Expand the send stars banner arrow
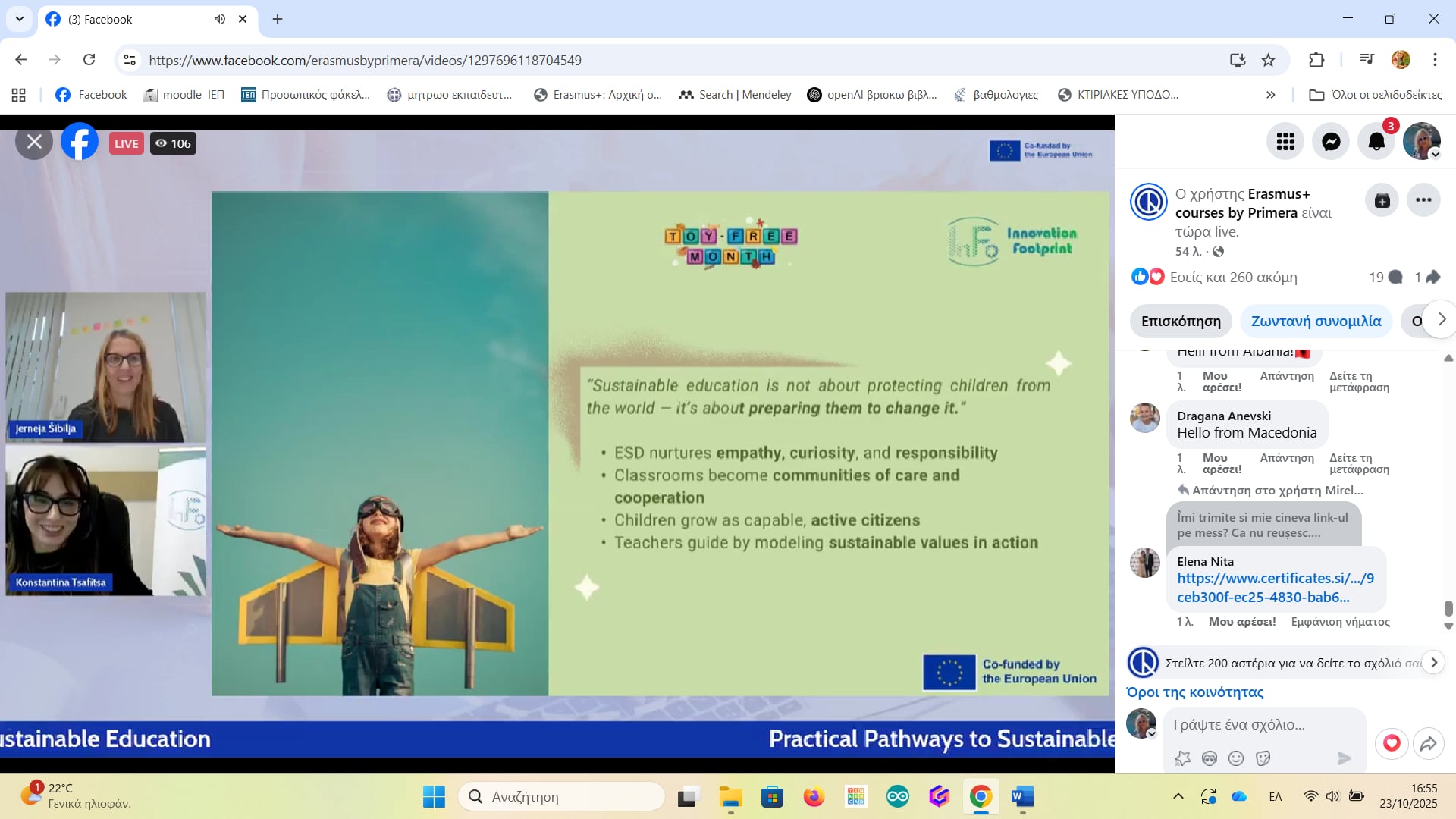 coord(1433,662)
